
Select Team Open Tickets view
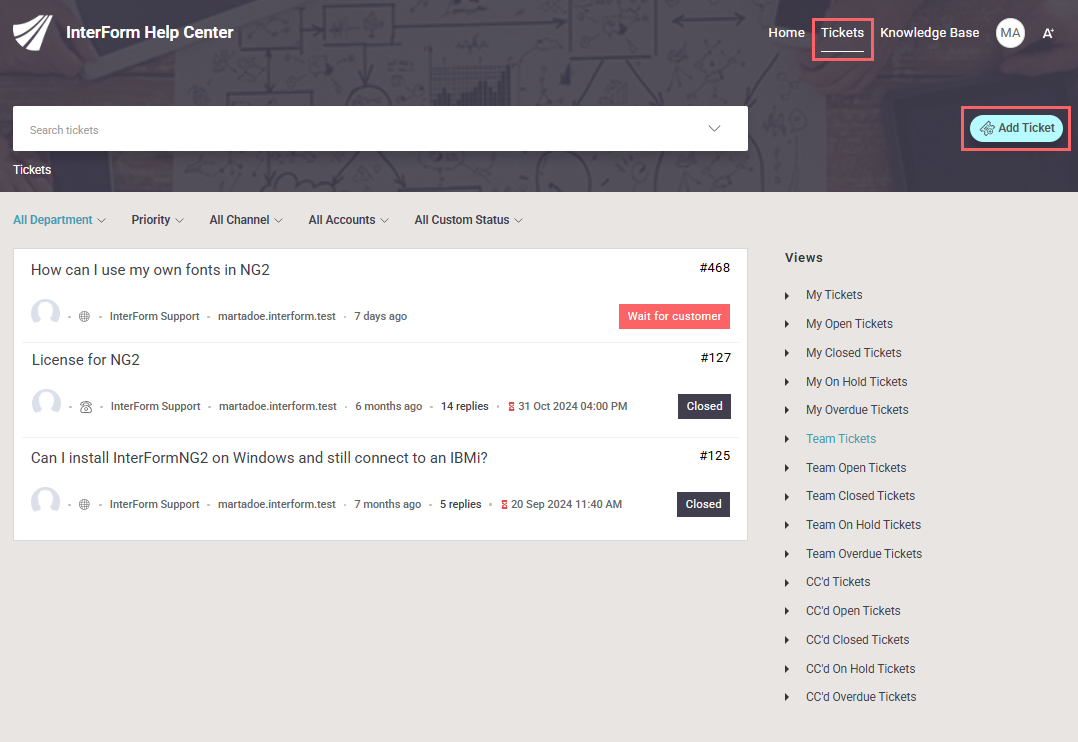856,468
